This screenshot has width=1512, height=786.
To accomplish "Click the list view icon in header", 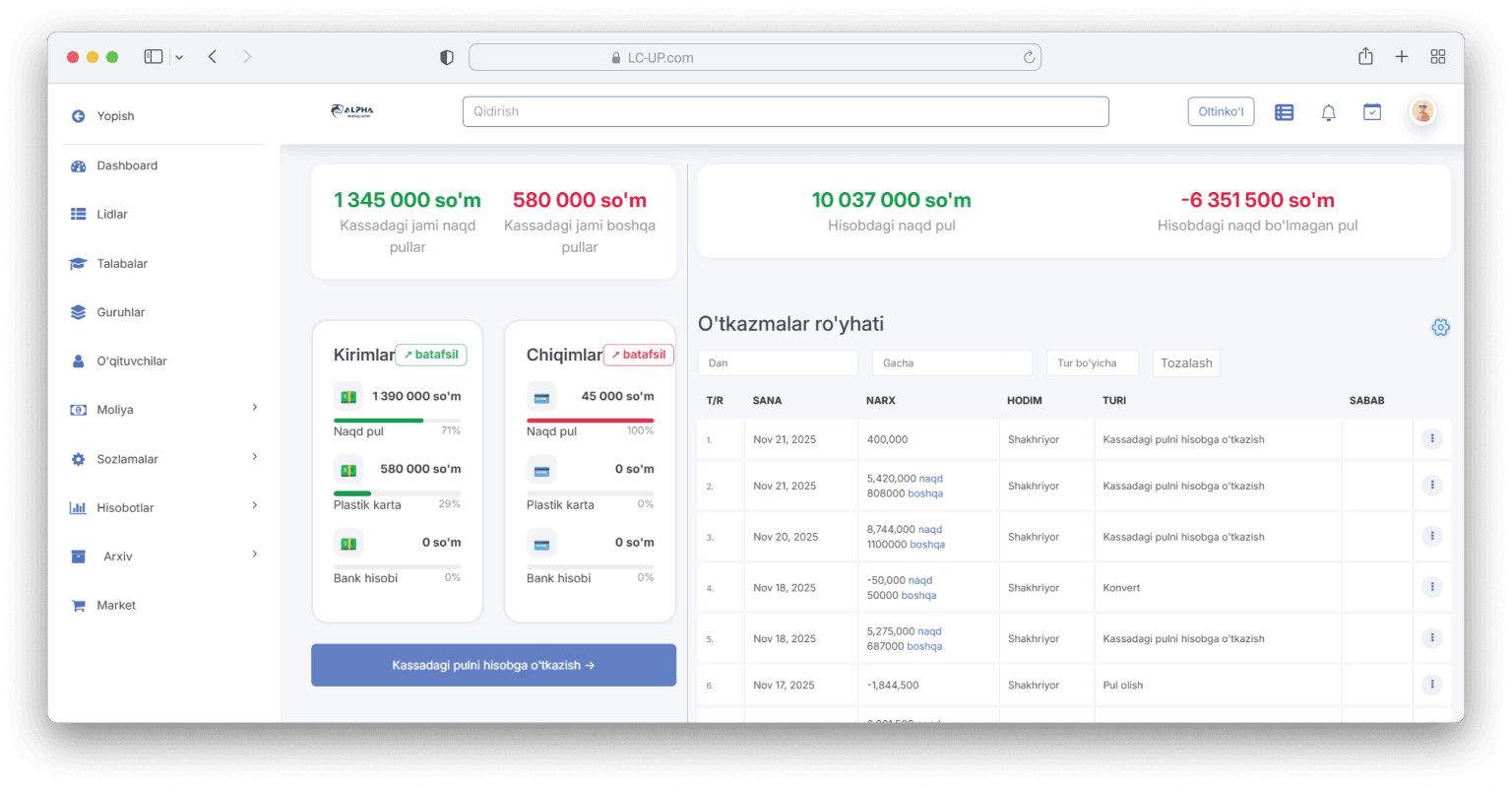I will click(x=1284, y=112).
